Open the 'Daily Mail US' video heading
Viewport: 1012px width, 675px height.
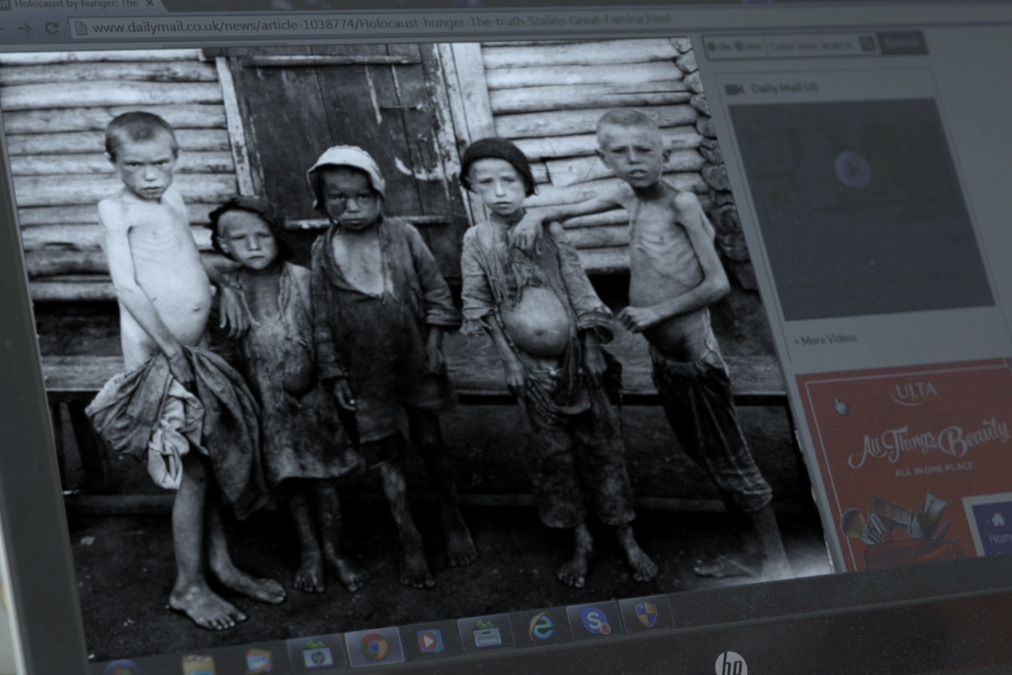click(x=784, y=88)
